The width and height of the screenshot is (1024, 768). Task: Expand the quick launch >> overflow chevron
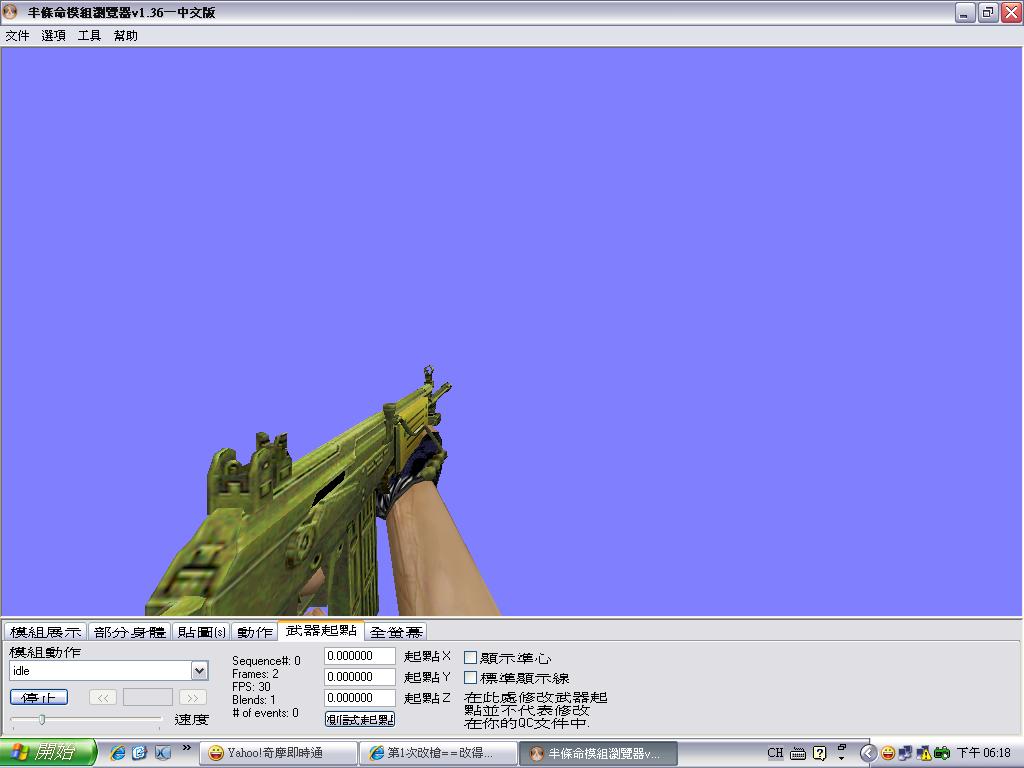pyautogui.click(x=187, y=748)
